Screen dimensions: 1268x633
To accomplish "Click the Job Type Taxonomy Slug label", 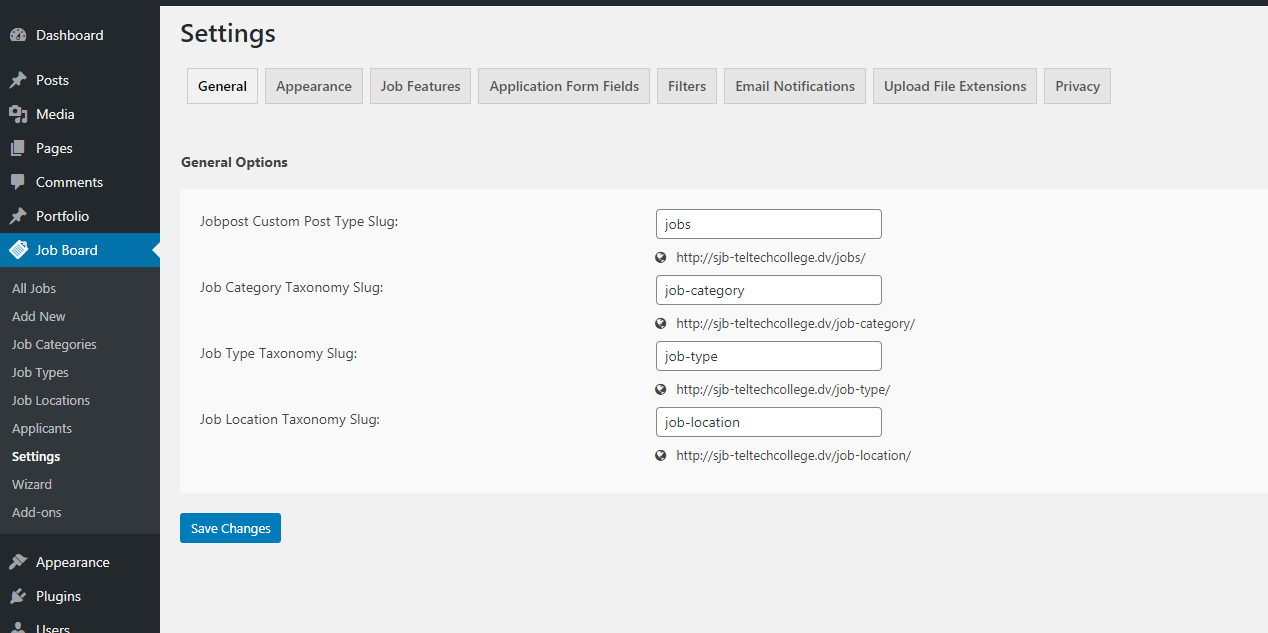I will pos(278,353).
